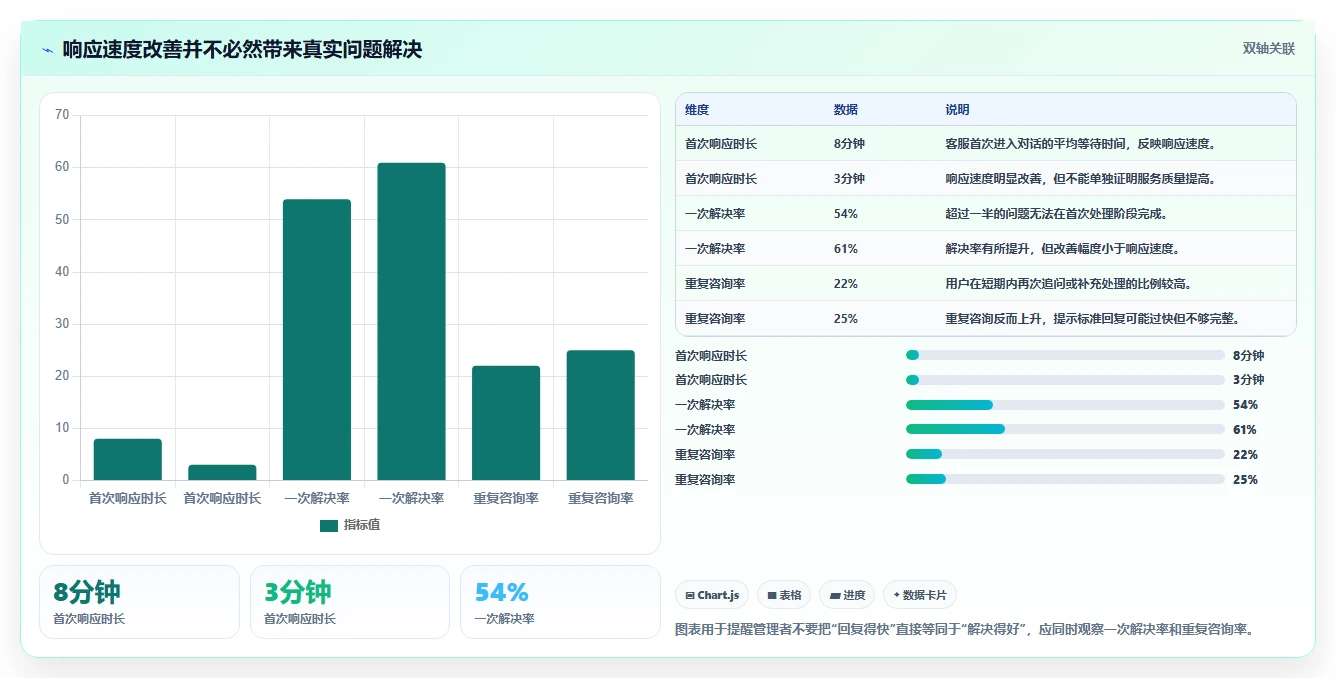Viewport: 1336px width, 678px height.
Task: Click the 双轴关联 label in the header
Action: (x=1269, y=49)
